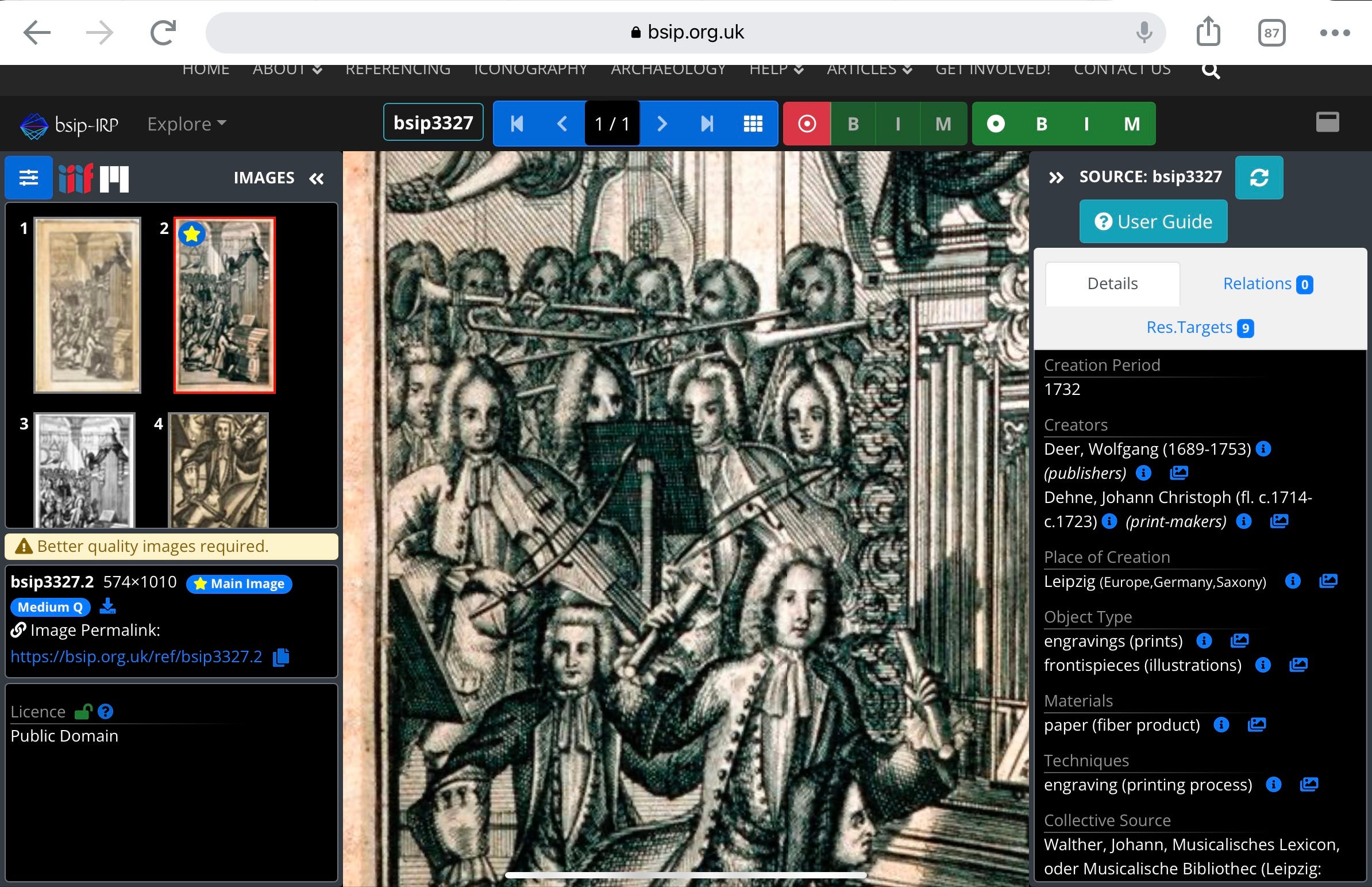Jump to the first record button
1372x887 pixels.
tap(517, 124)
